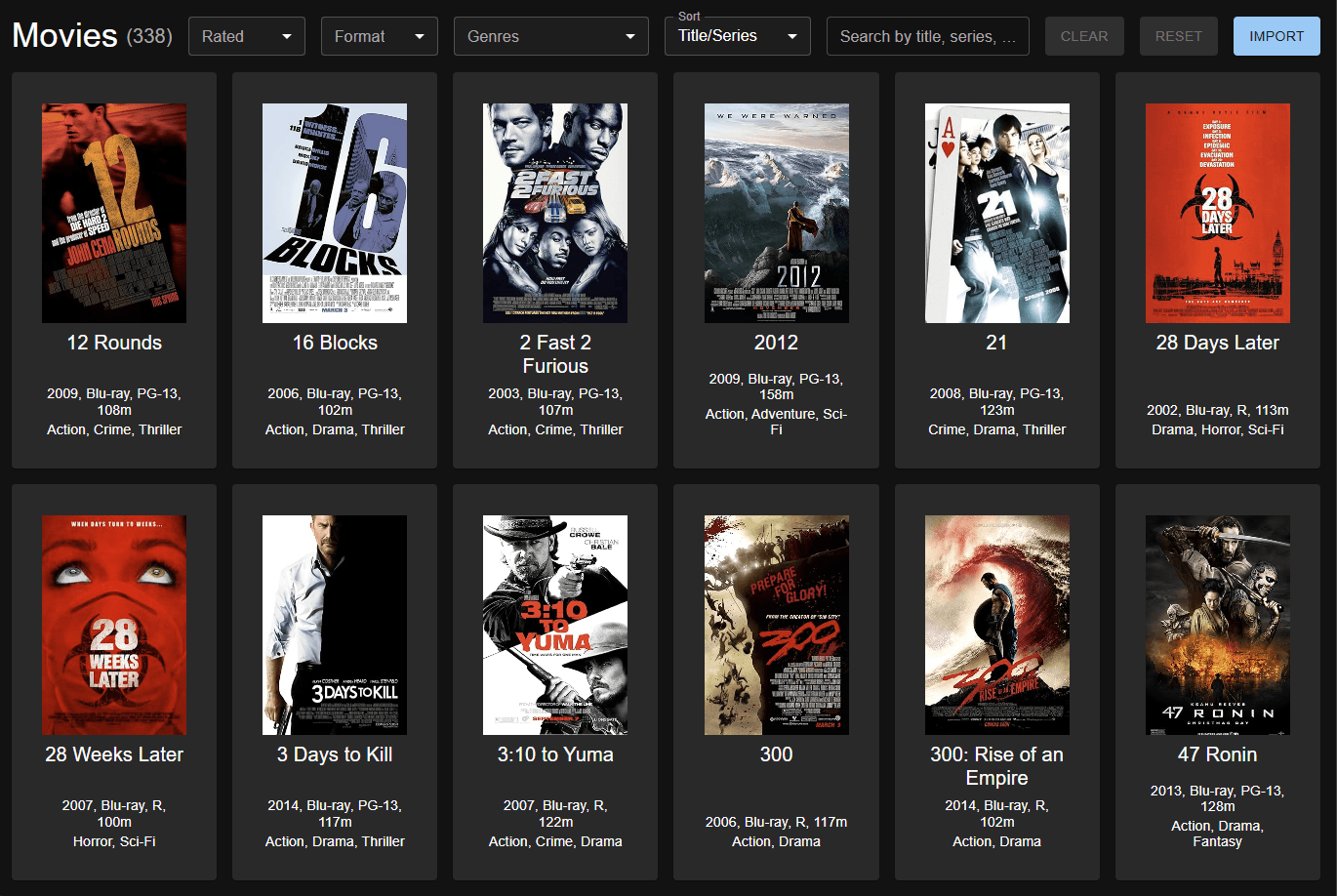Image resolution: width=1337 pixels, height=896 pixels.
Task: Click "2002, Blu-ray, R, 113m" details
Action: click(1217, 410)
